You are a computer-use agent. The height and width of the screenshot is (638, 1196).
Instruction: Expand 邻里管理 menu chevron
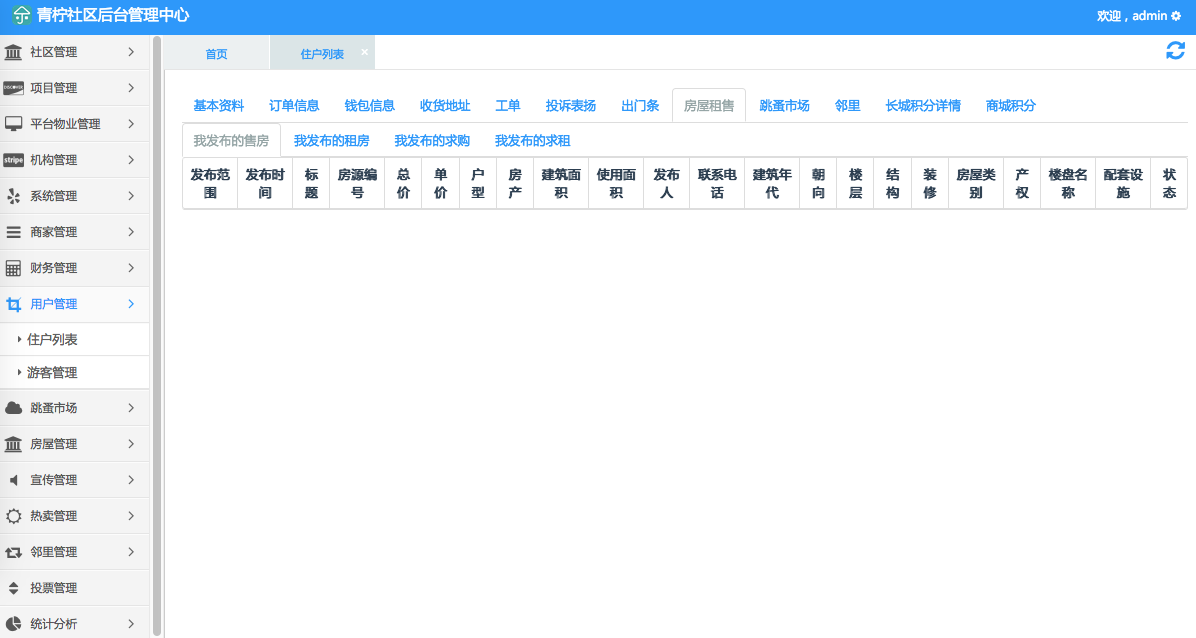(131, 552)
